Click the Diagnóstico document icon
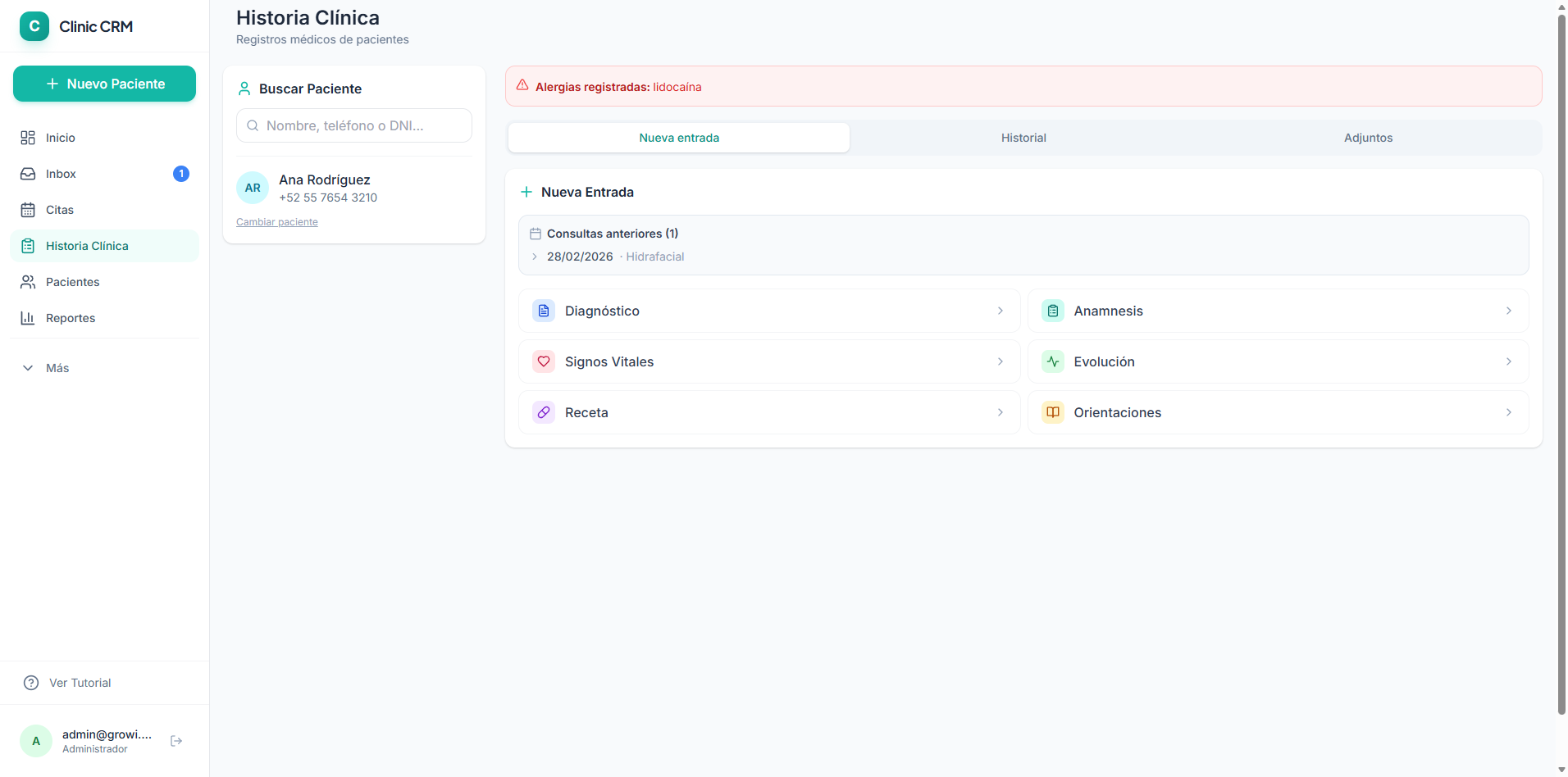Image resolution: width=1568 pixels, height=777 pixels. [x=544, y=311]
